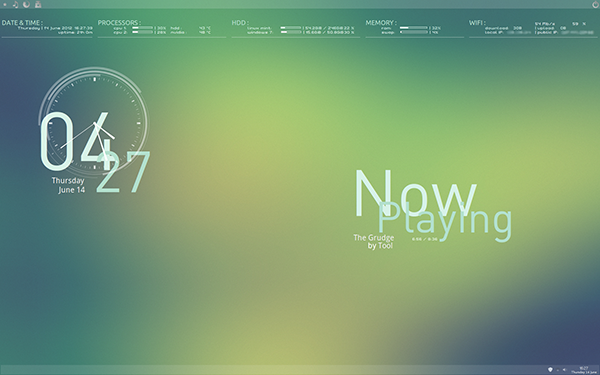Click the cpu 2 usage bar
This screenshot has width=600, height=375.
pyautogui.click(x=142, y=32)
